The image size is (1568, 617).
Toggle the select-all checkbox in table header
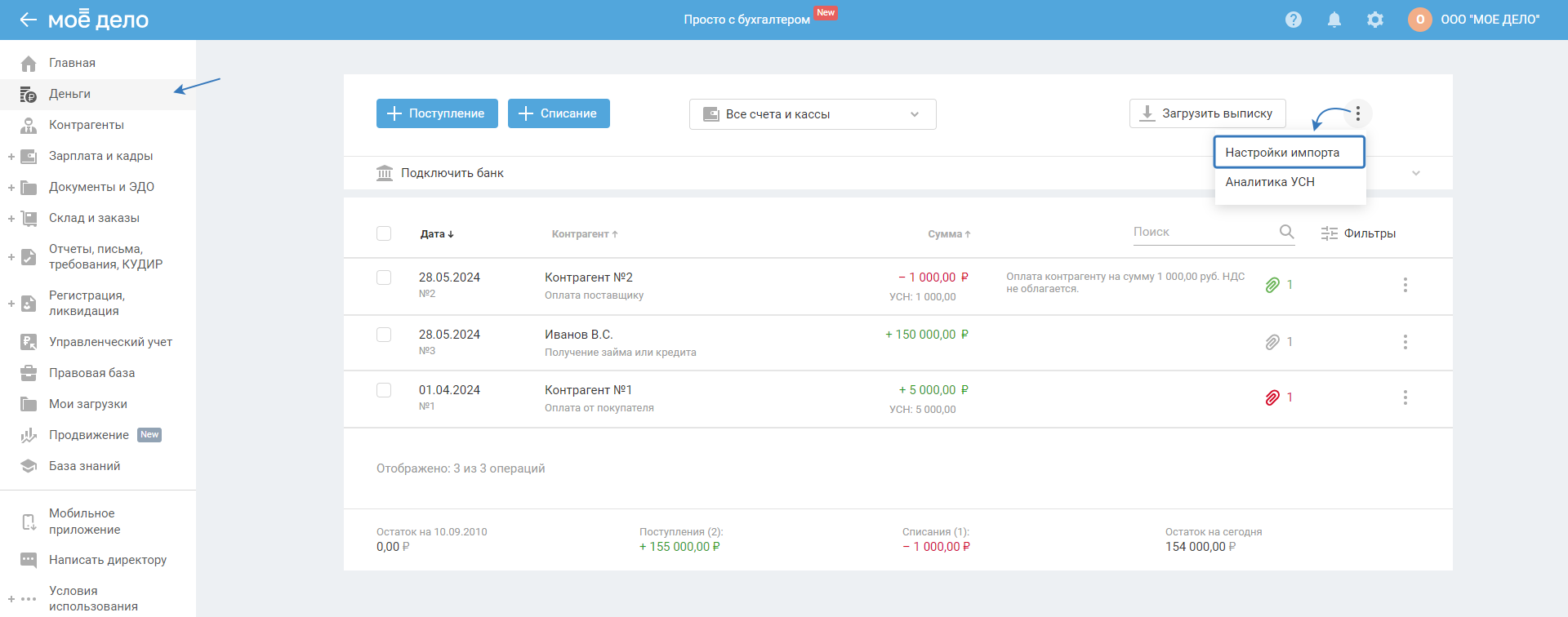point(384,233)
